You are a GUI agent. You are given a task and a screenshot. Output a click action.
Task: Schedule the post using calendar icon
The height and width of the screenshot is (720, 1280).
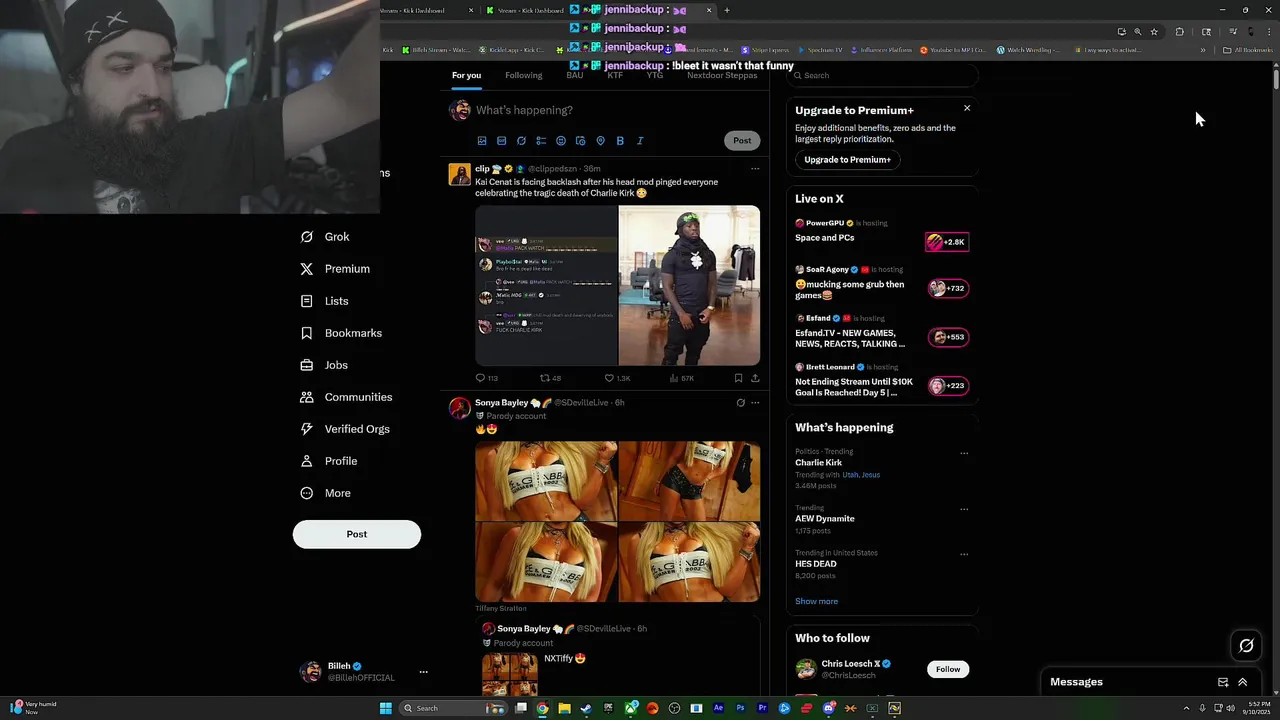[581, 141]
